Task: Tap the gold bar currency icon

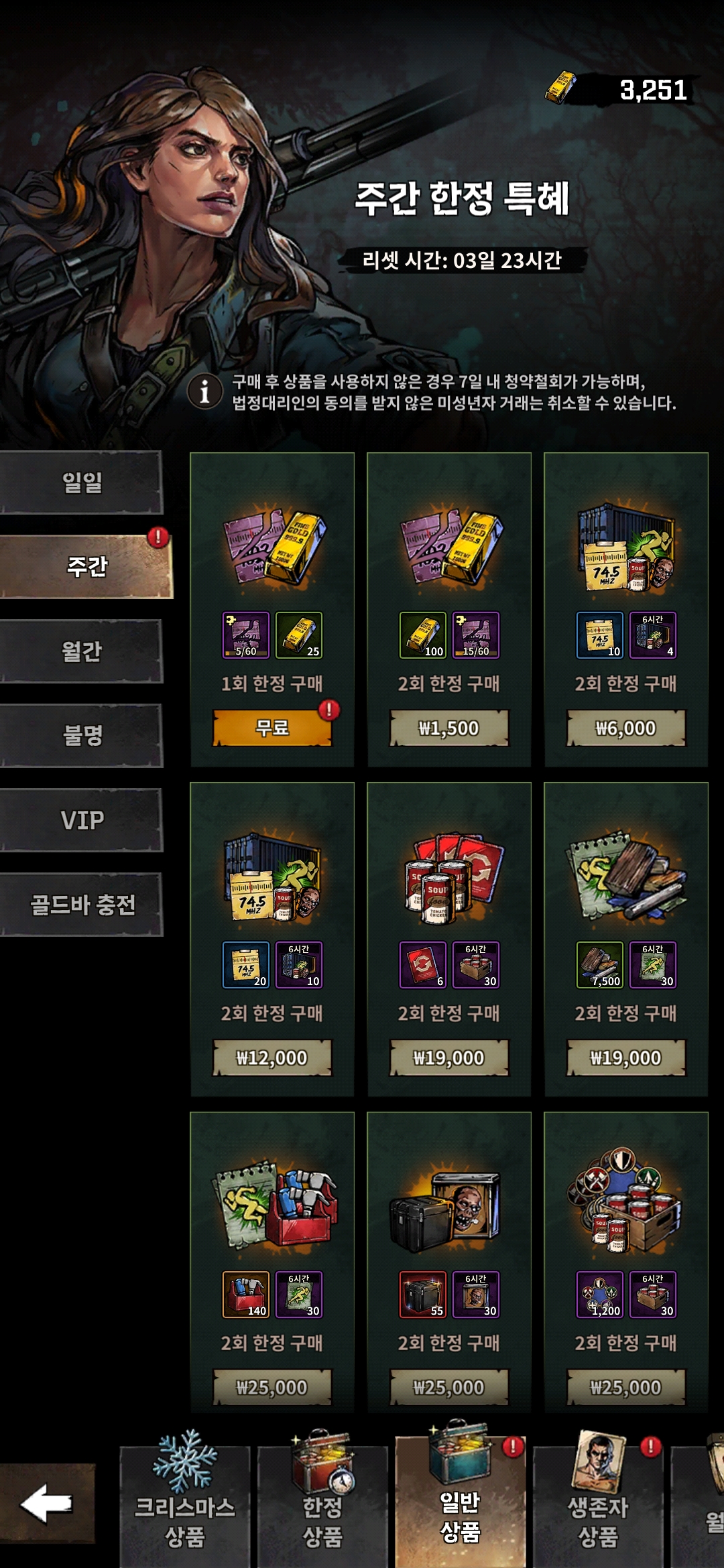Action: point(560,88)
